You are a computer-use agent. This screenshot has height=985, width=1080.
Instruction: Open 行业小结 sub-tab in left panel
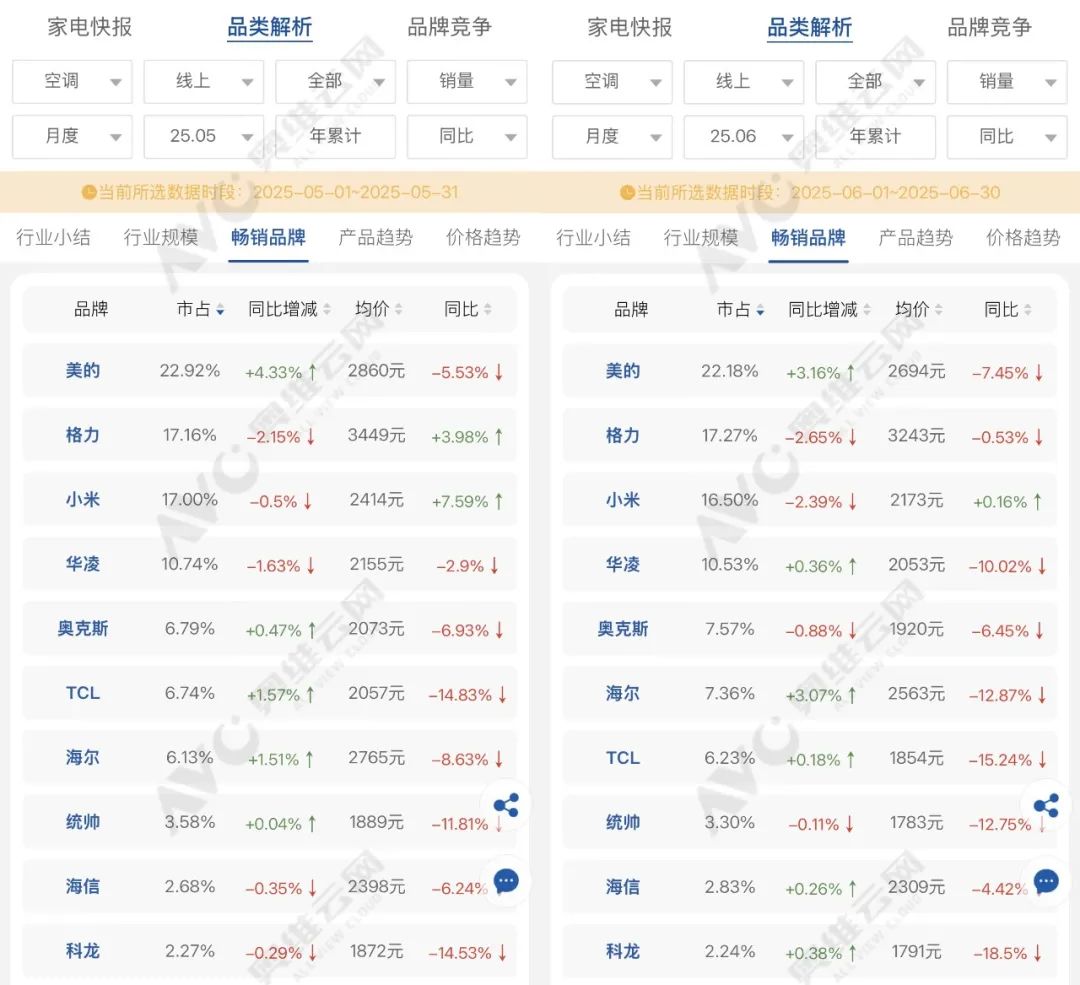[54, 238]
